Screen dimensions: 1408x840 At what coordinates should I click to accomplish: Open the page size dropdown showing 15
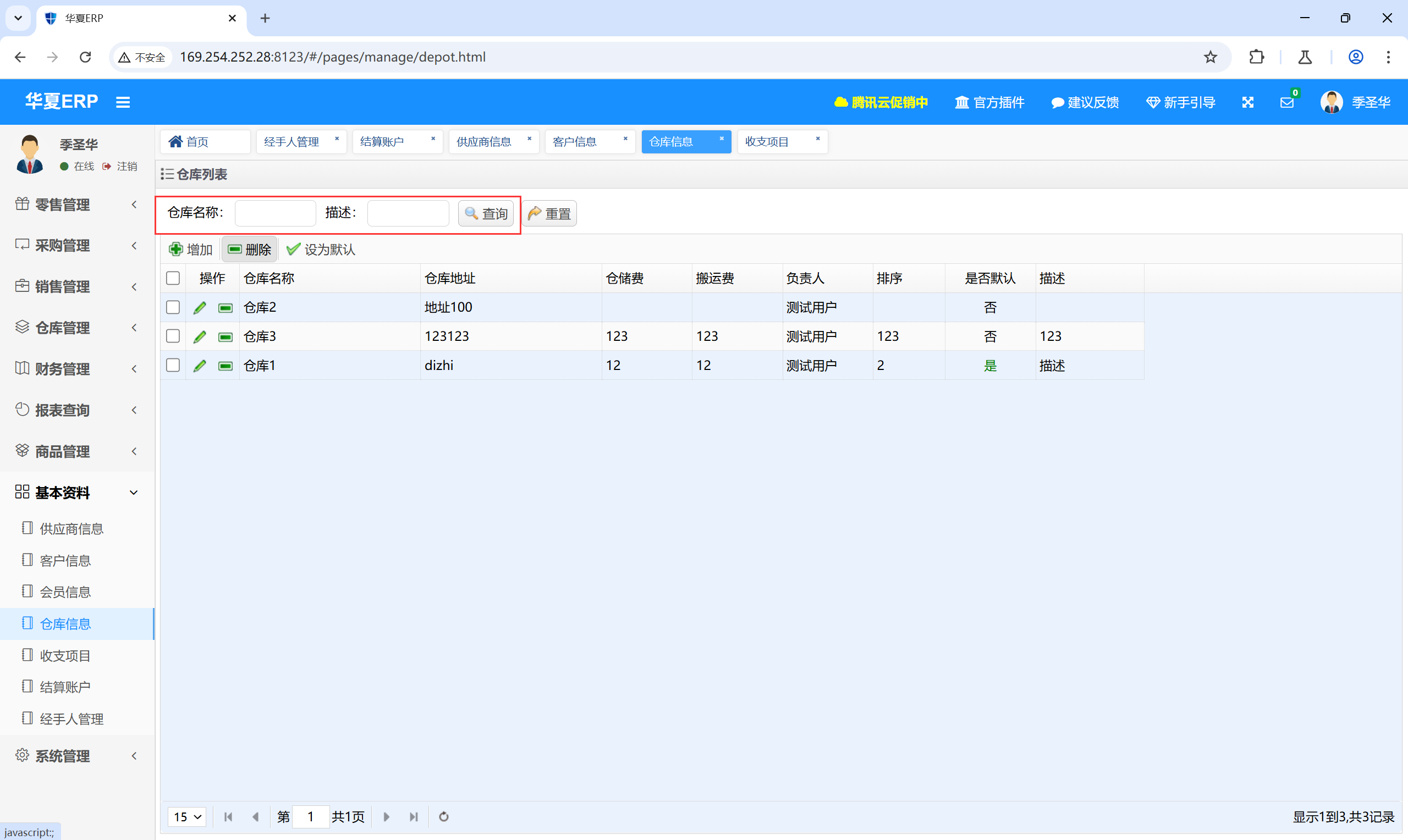click(x=187, y=816)
